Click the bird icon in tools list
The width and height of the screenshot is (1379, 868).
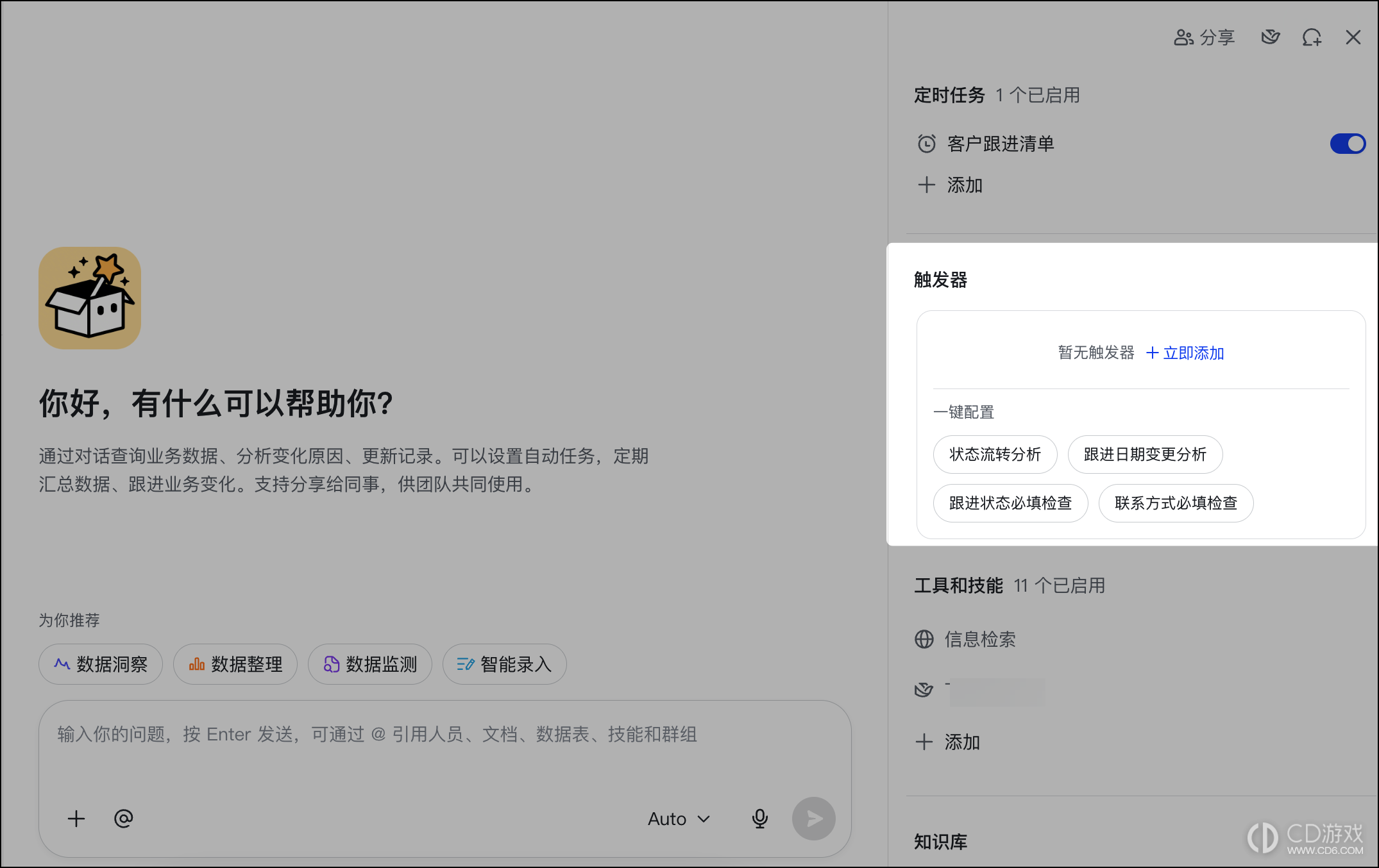tap(924, 690)
